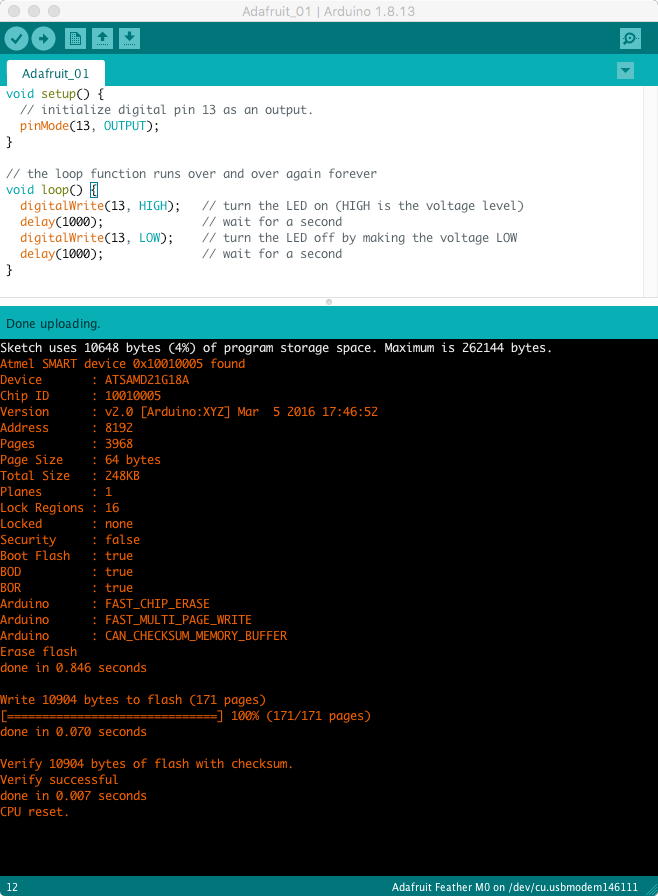
Task: Click the 'Lock Regions : 16' console line
Action: 59,507
